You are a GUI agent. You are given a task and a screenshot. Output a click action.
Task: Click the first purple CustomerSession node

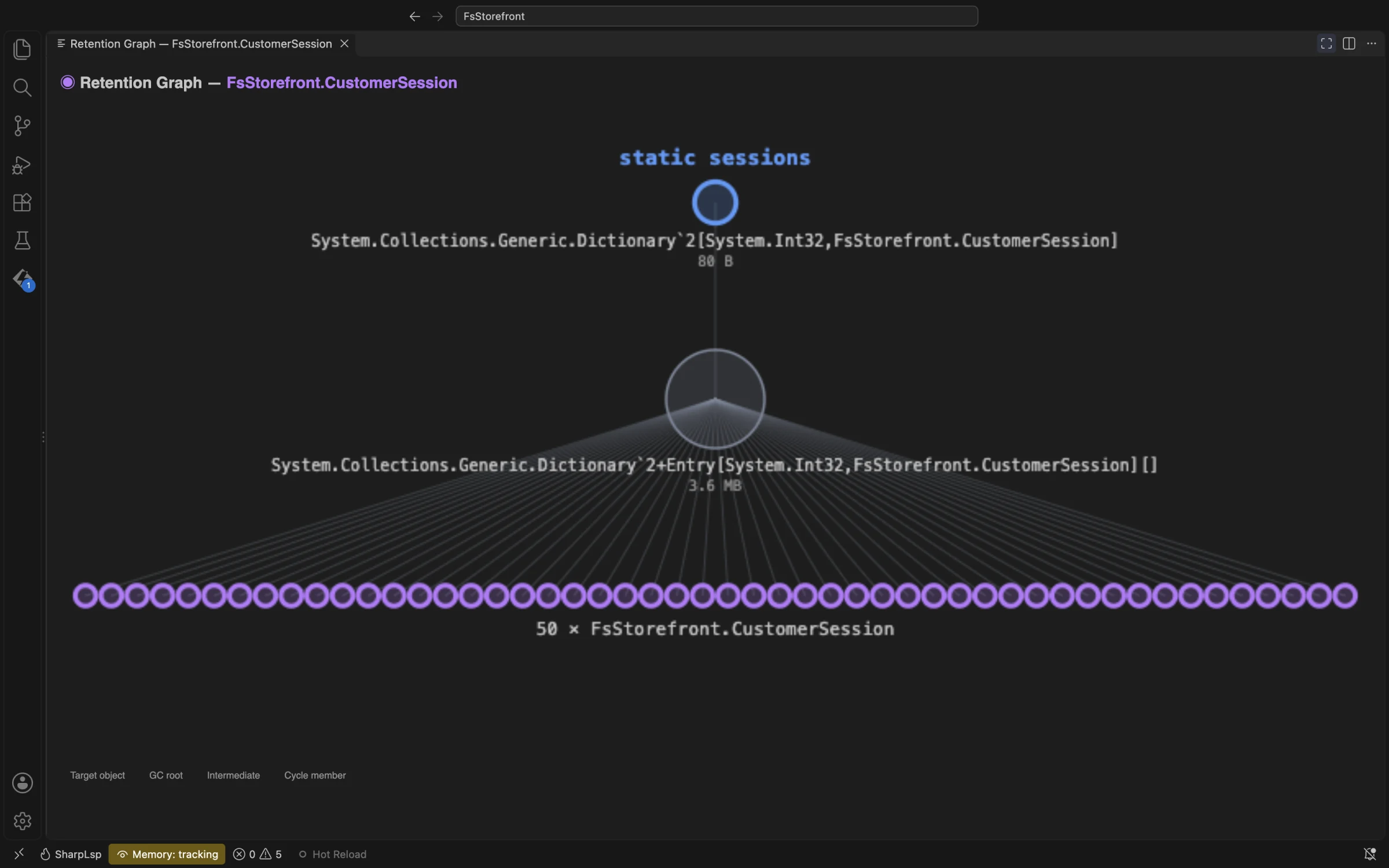pos(85,595)
